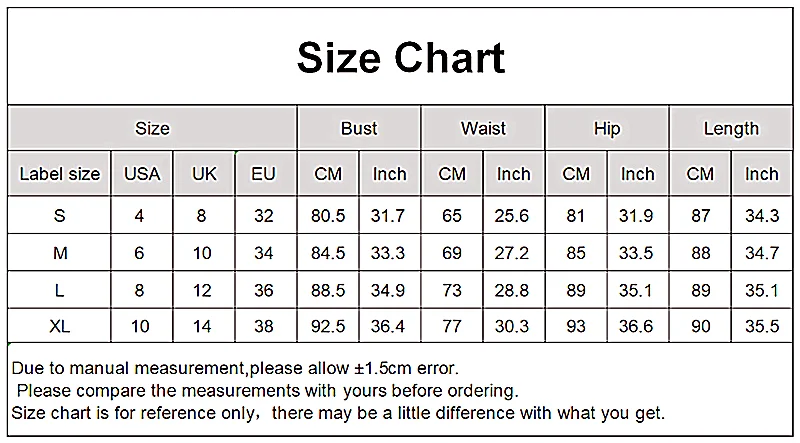Click the USA subheader cell
800x443 pixels.
pos(142,174)
